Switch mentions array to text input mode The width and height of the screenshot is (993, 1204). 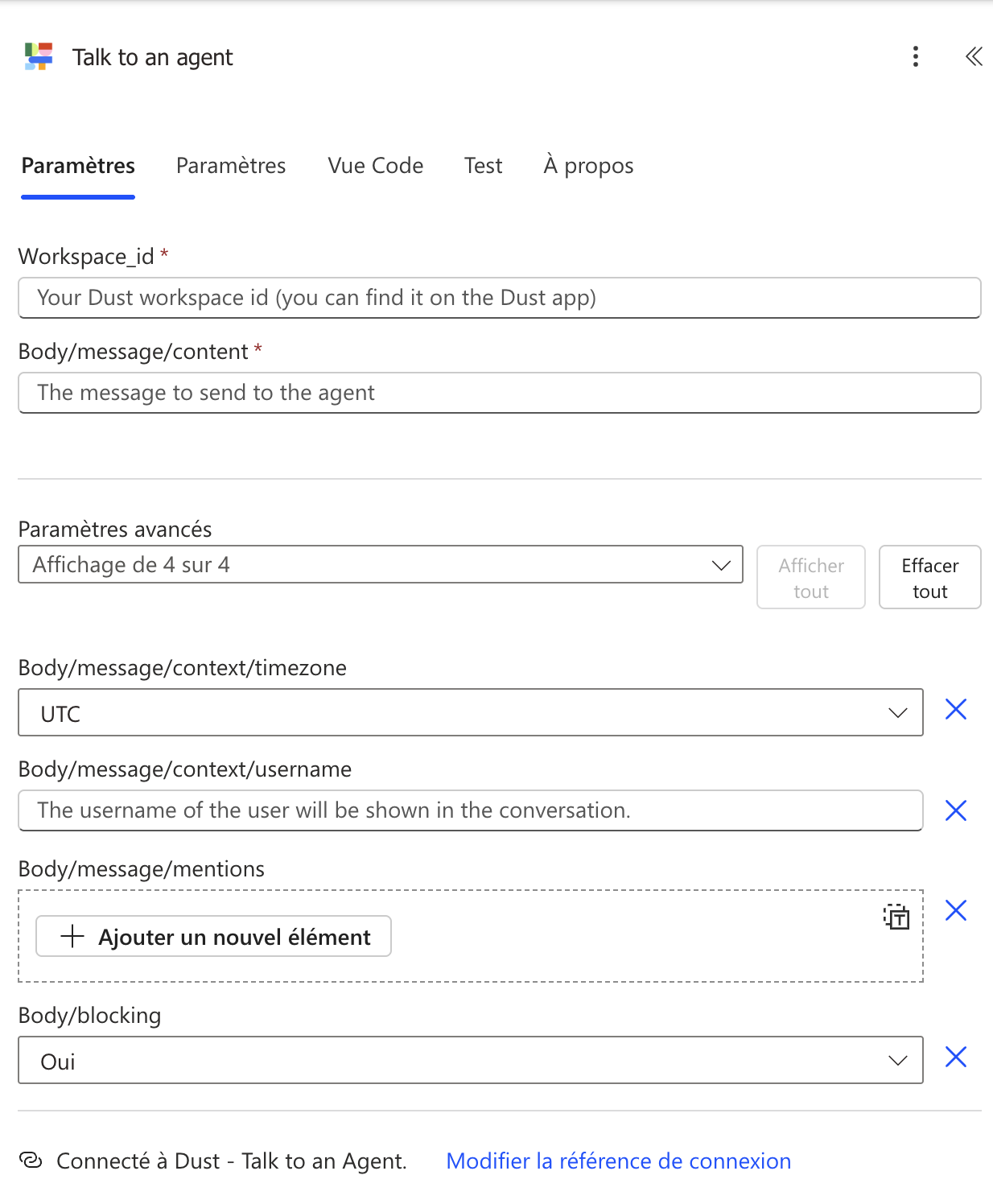(x=896, y=917)
